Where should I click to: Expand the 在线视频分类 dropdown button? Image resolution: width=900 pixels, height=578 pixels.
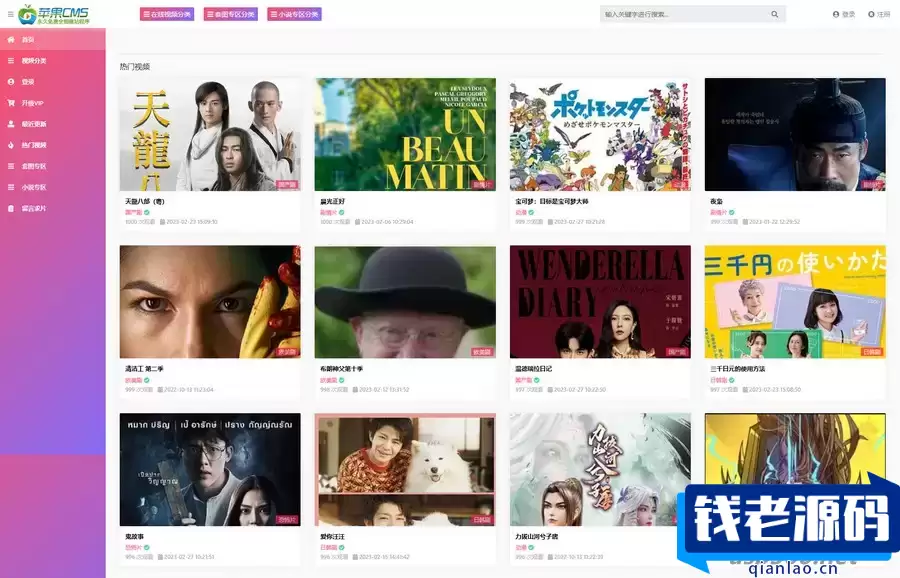[x=167, y=14]
